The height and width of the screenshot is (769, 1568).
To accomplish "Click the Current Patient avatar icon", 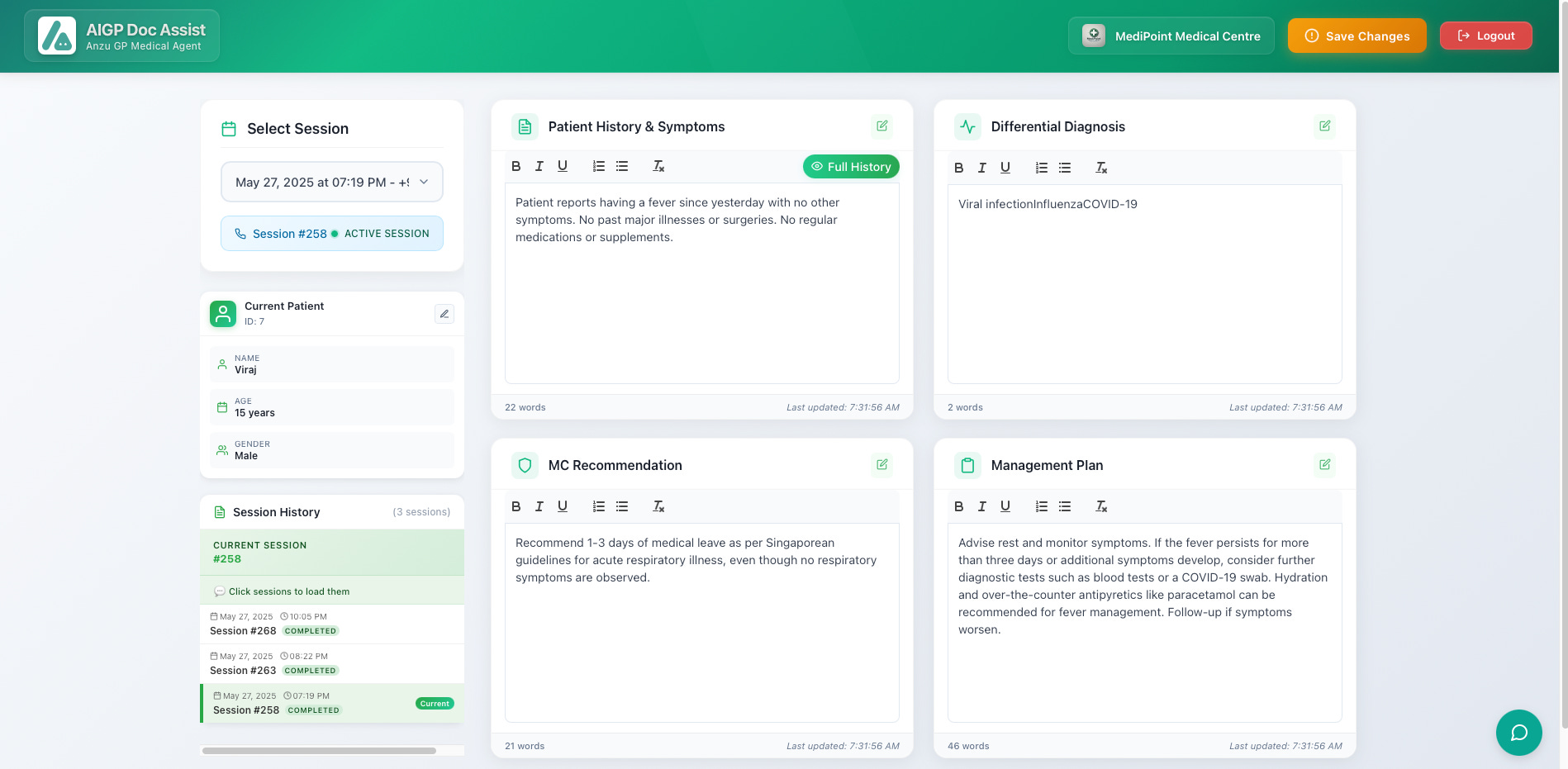I will pyautogui.click(x=223, y=314).
